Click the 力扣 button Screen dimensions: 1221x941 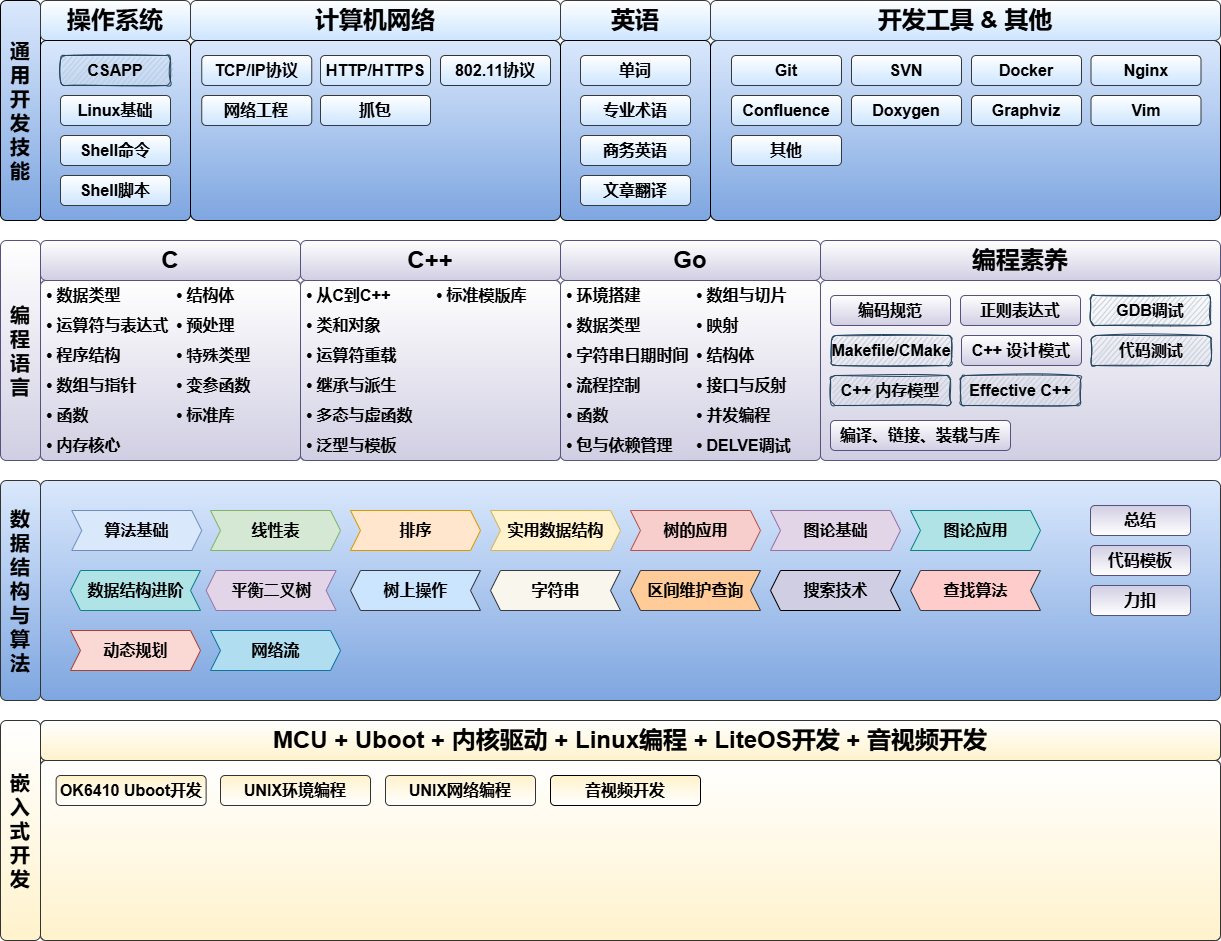point(1140,601)
